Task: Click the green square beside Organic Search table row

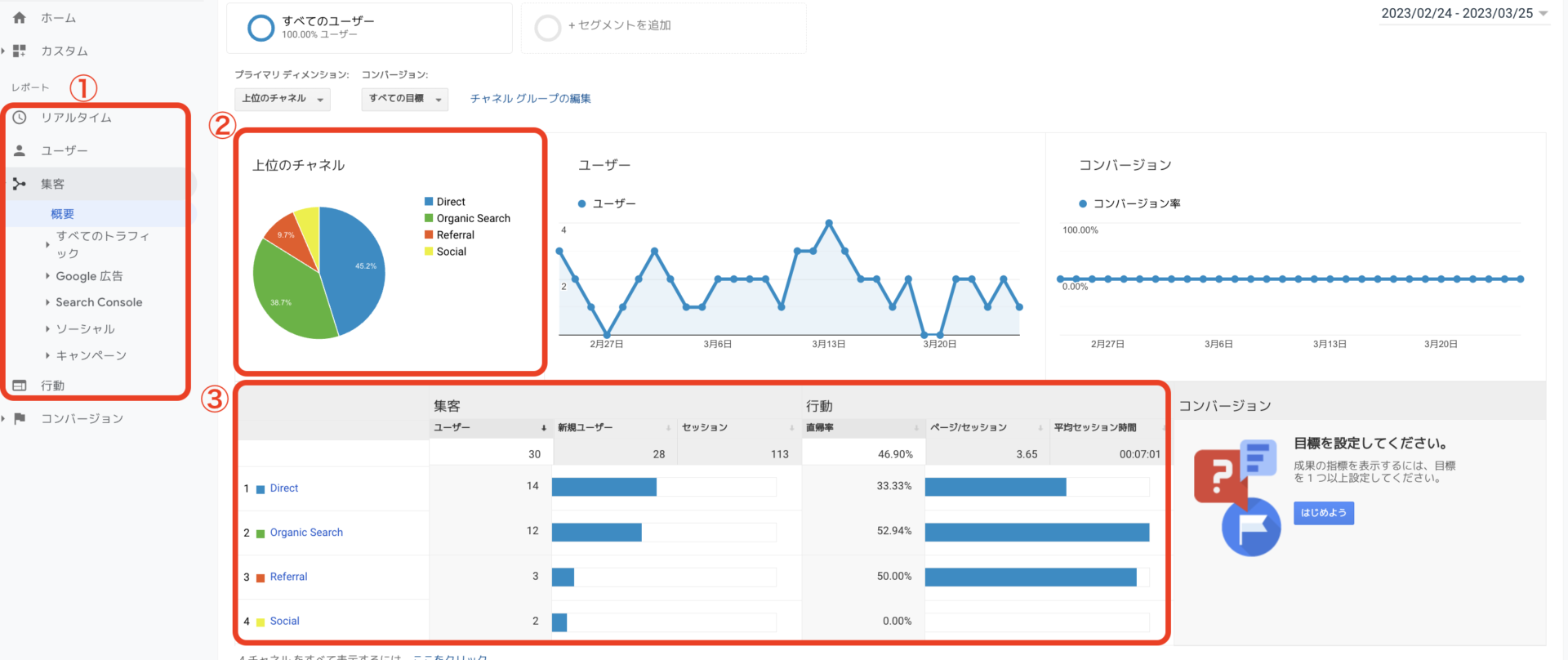Action: coord(261,533)
